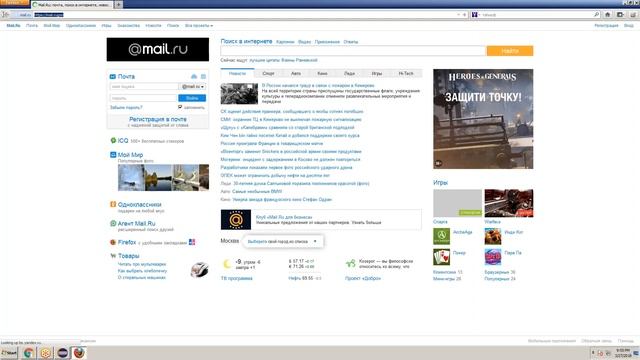This screenshot has height=360, width=640.
Task: Toggle the запомнить remember-me checkbox
Action: 180,107
